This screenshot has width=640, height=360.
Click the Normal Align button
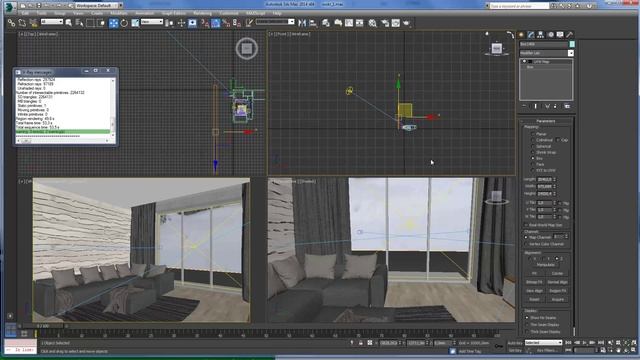[x=558, y=282]
